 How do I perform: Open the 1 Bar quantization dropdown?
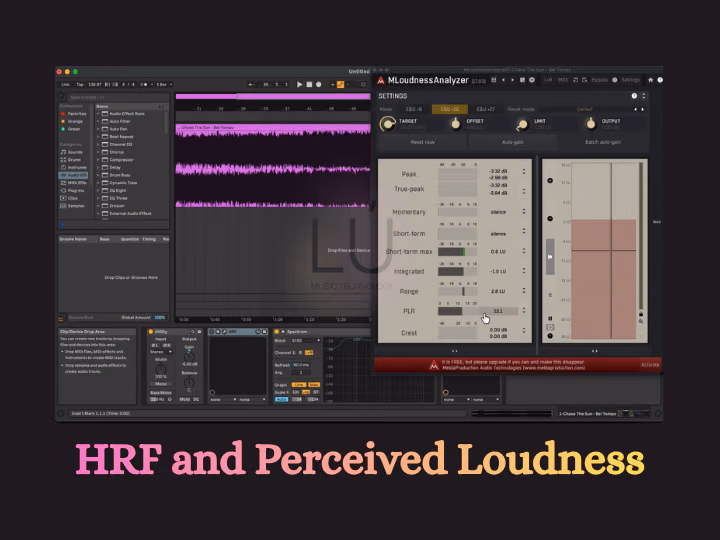[x=164, y=84]
